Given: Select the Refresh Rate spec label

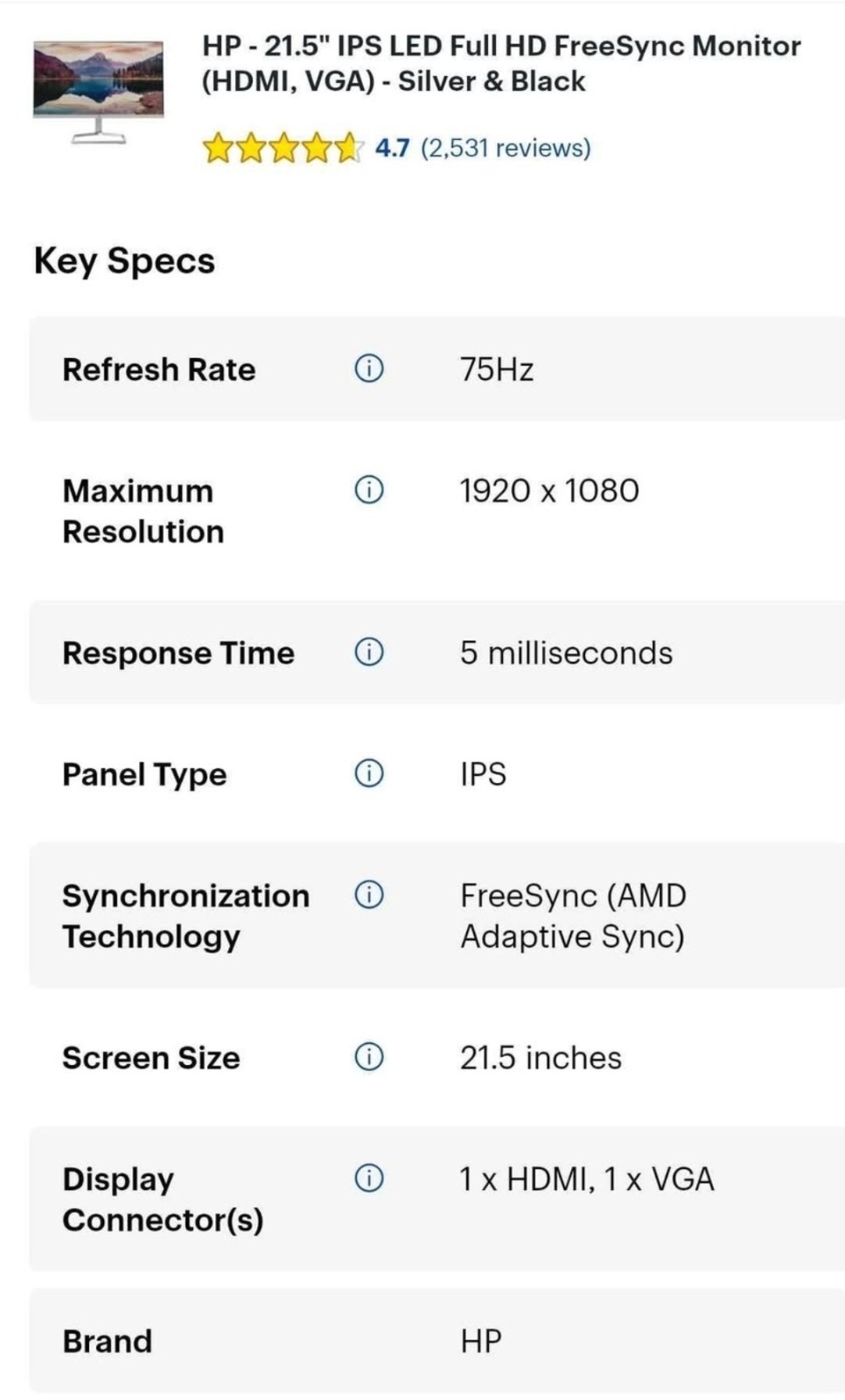Looking at the screenshot, I should coord(159,369).
